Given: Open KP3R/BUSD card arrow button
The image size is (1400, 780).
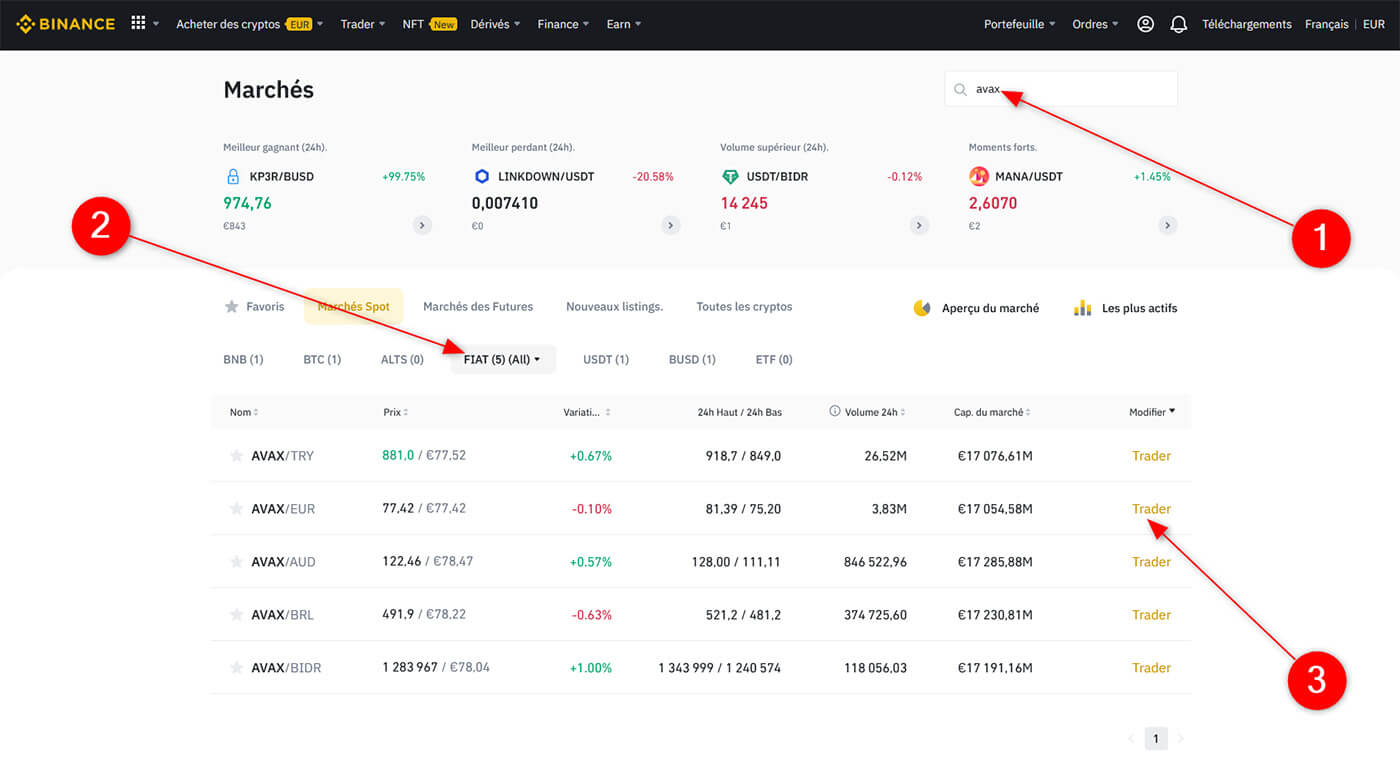Looking at the screenshot, I should (422, 226).
